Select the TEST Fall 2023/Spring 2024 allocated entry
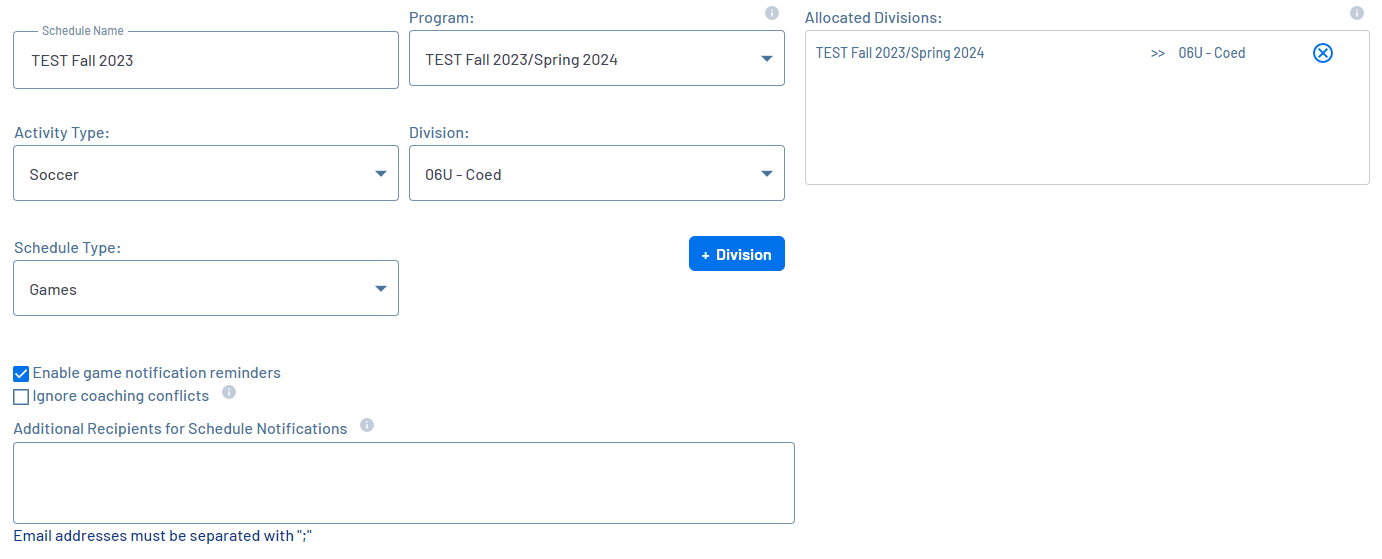The image size is (1382, 559). click(x=900, y=53)
